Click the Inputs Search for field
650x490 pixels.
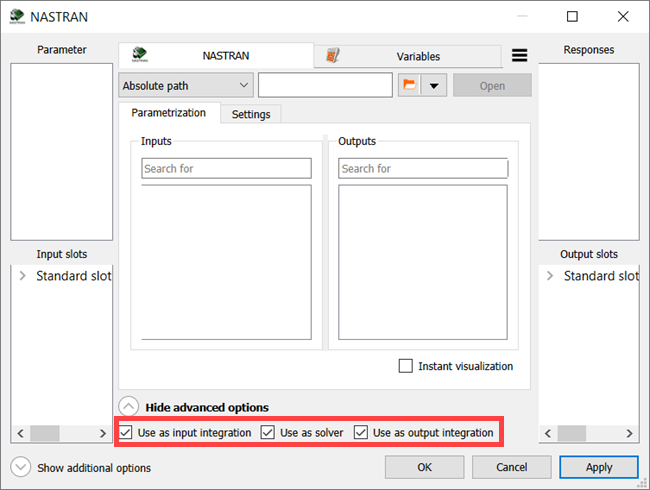tap(226, 168)
